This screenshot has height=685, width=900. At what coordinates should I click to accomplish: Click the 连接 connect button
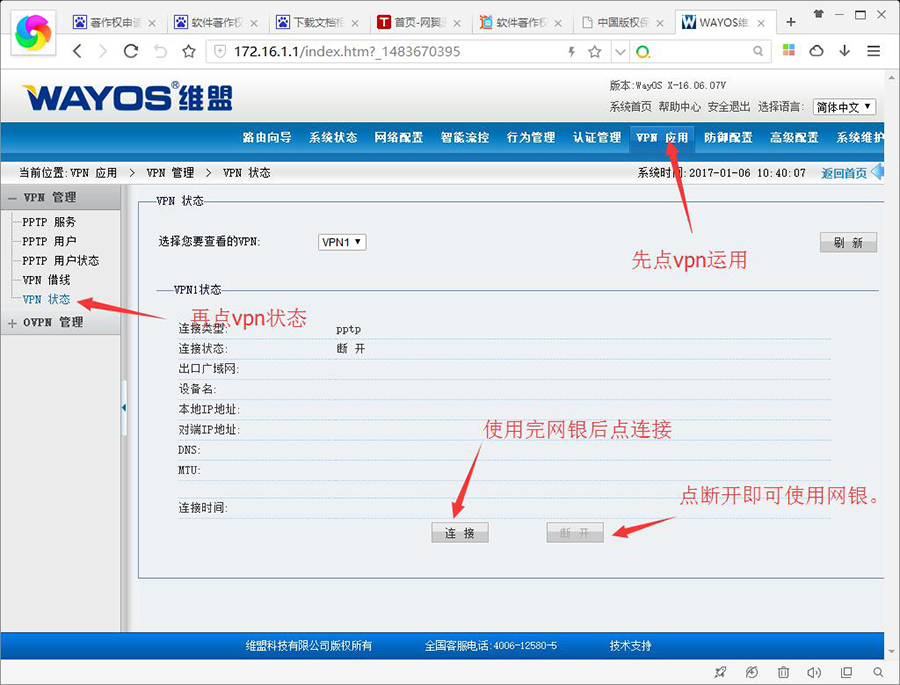click(460, 533)
